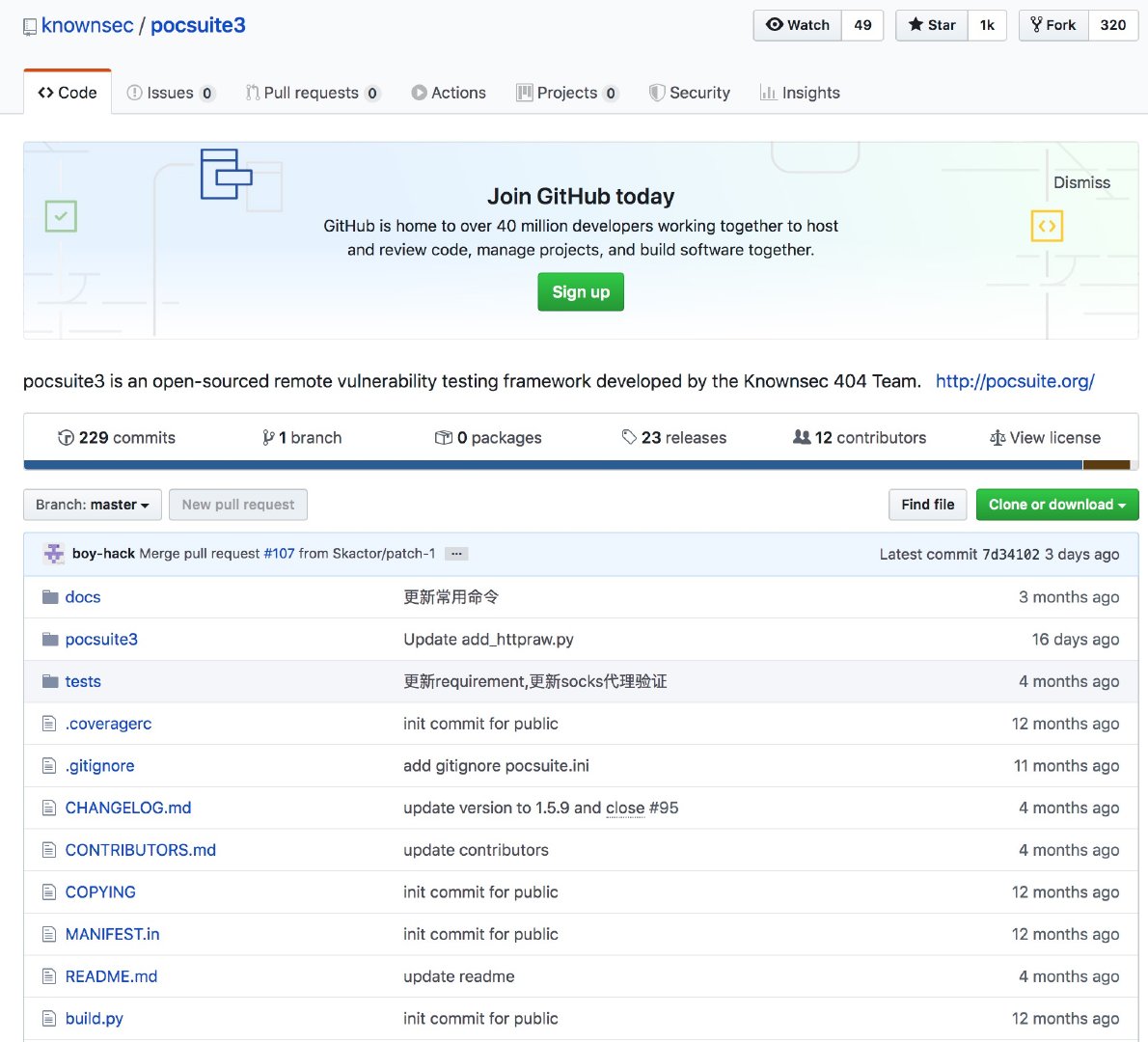Star the pocsuite3 repository

coord(932,25)
